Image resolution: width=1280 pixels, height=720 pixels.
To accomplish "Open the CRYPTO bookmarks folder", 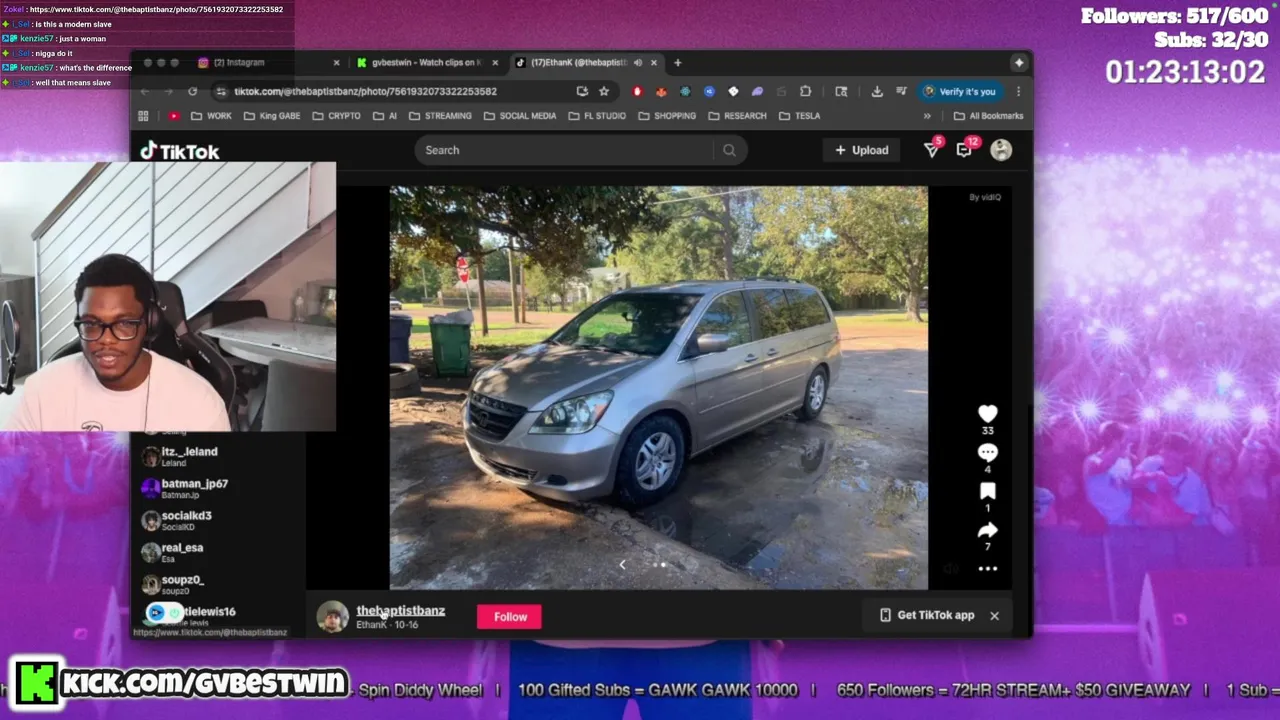I will [x=336, y=116].
